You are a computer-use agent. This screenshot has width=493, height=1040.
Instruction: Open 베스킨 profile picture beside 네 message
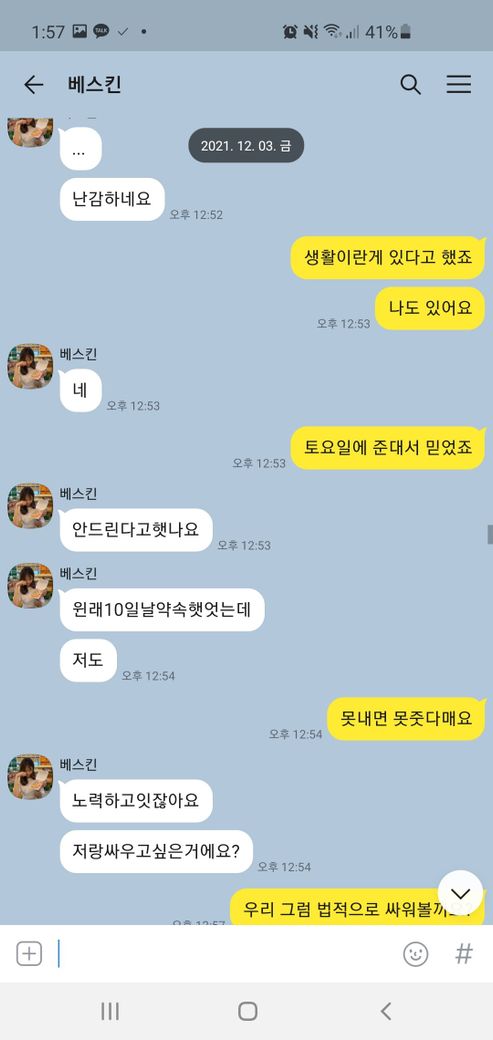[x=30, y=366]
